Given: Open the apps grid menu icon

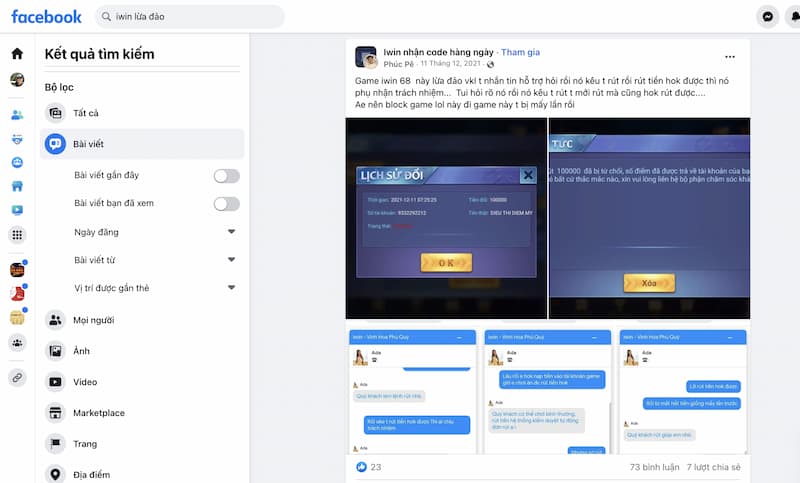Looking at the screenshot, I should pos(17,235).
